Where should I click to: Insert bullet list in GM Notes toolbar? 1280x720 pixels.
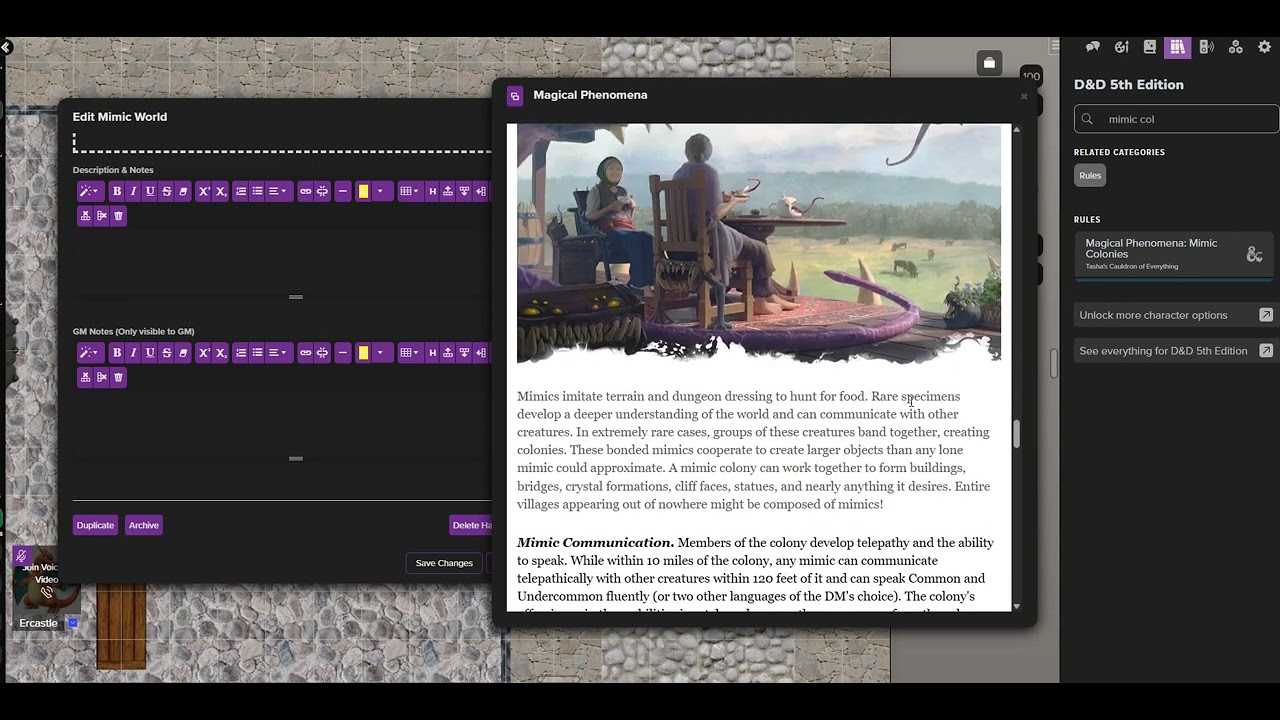pyautogui.click(x=257, y=353)
